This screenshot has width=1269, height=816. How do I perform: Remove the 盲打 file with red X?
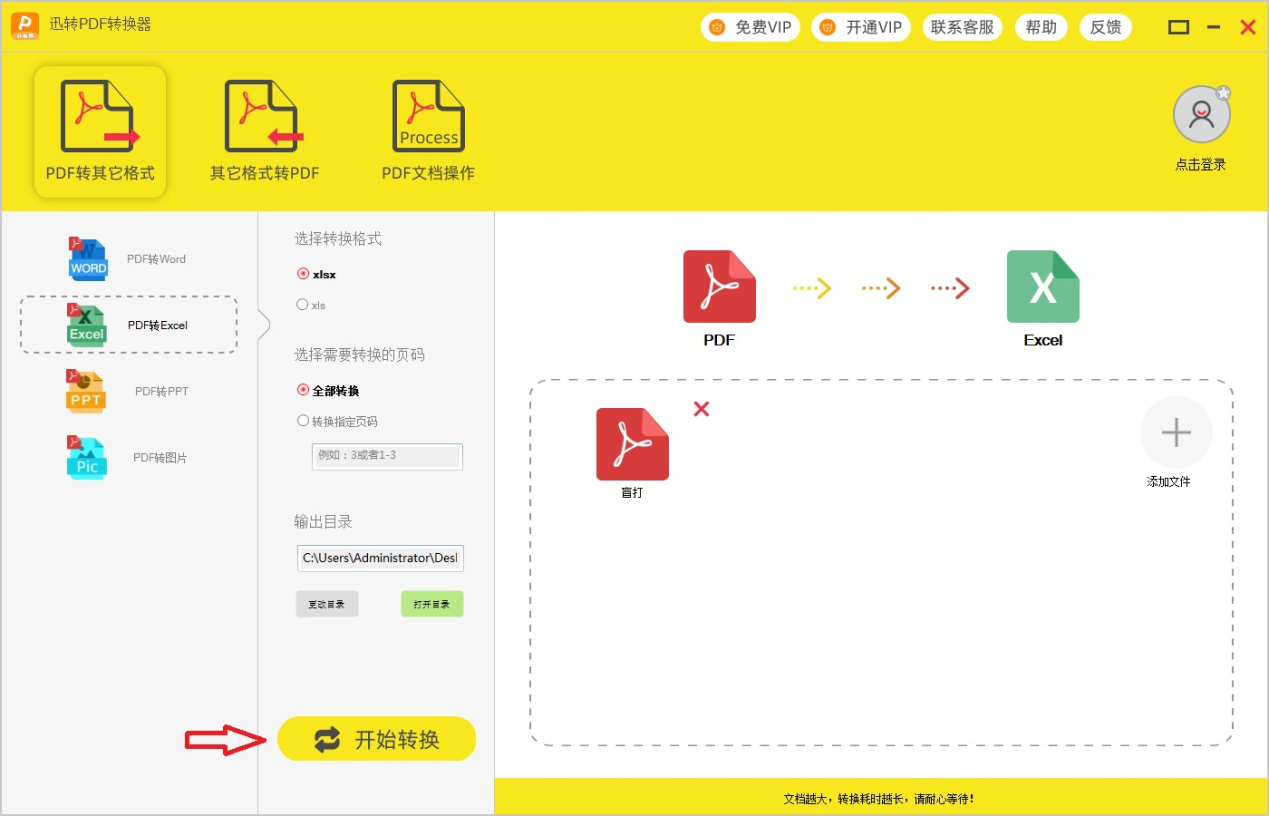[x=702, y=408]
